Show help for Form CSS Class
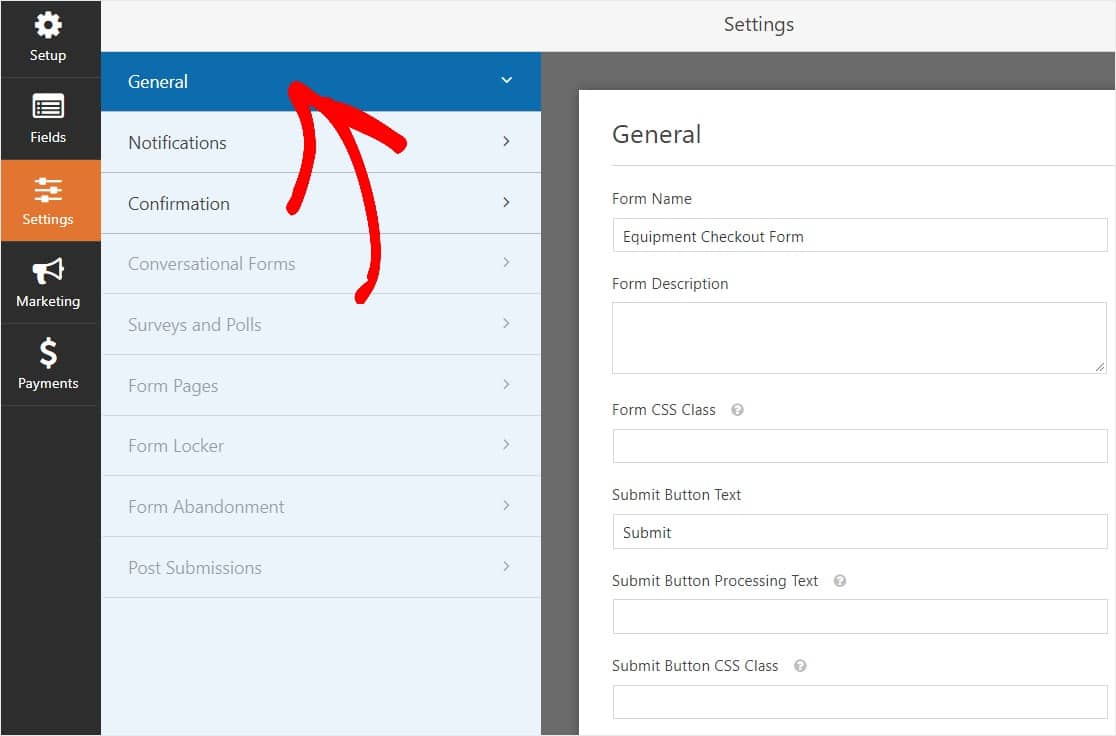 point(737,410)
